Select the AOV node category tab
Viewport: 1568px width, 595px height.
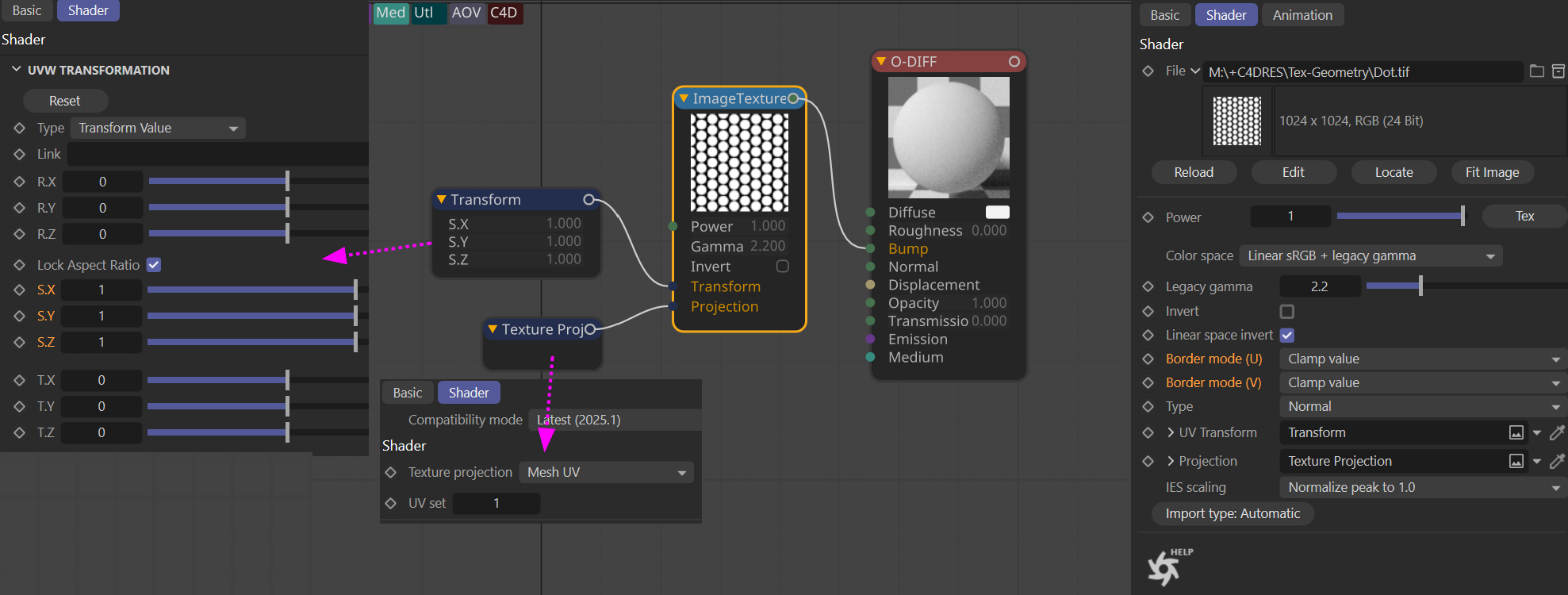(x=466, y=13)
